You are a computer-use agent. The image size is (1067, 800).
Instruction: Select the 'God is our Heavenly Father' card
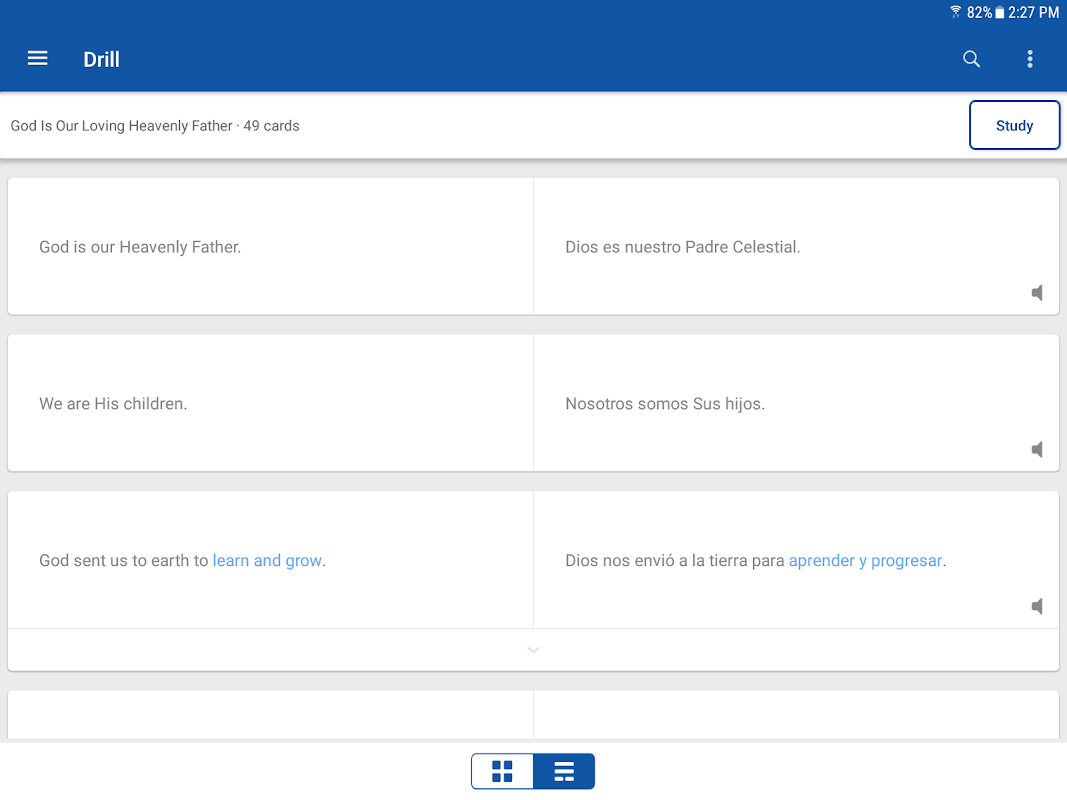pyautogui.click(x=140, y=247)
